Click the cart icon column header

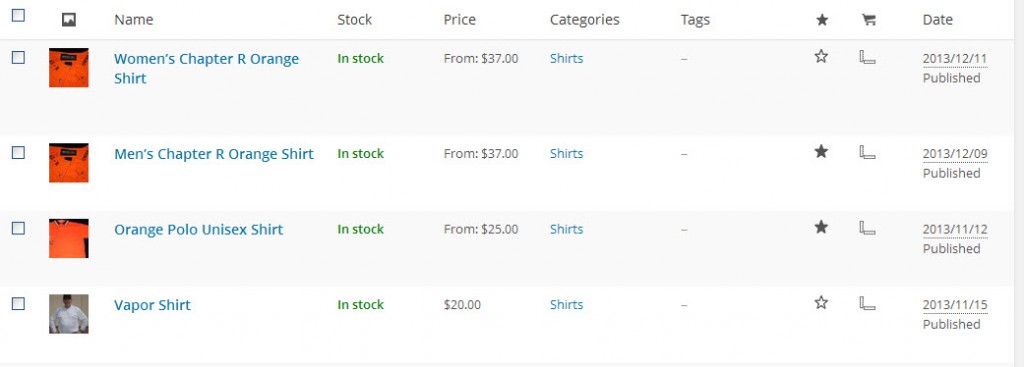click(x=869, y=20)
